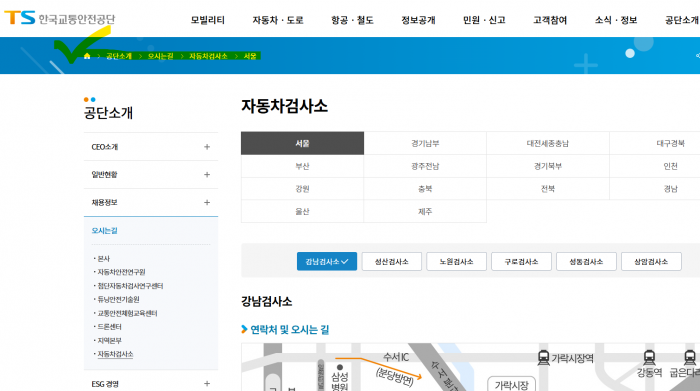Choose the 구로검사소 button

pos(521,262)
